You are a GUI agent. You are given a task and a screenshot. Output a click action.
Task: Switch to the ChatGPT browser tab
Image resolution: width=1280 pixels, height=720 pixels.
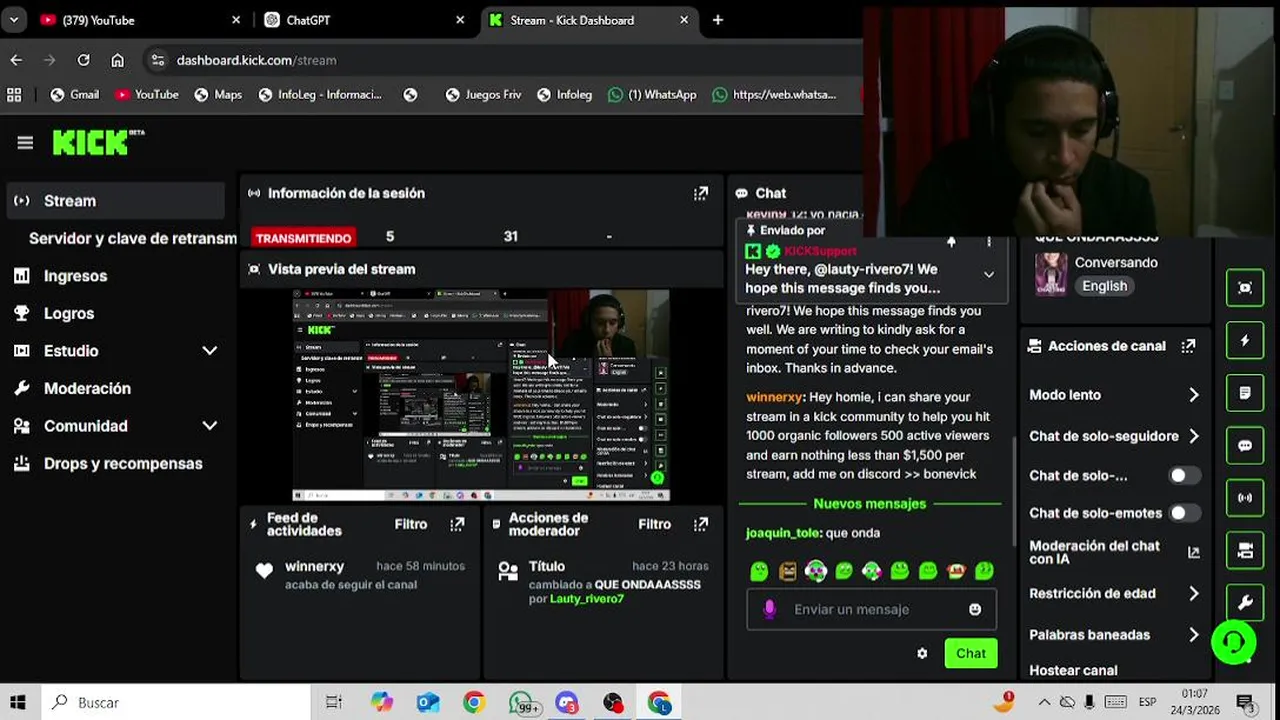pos(364,20)
